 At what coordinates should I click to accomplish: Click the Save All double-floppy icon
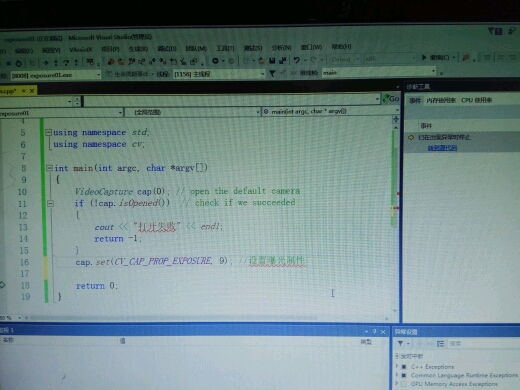click(283, 60)
